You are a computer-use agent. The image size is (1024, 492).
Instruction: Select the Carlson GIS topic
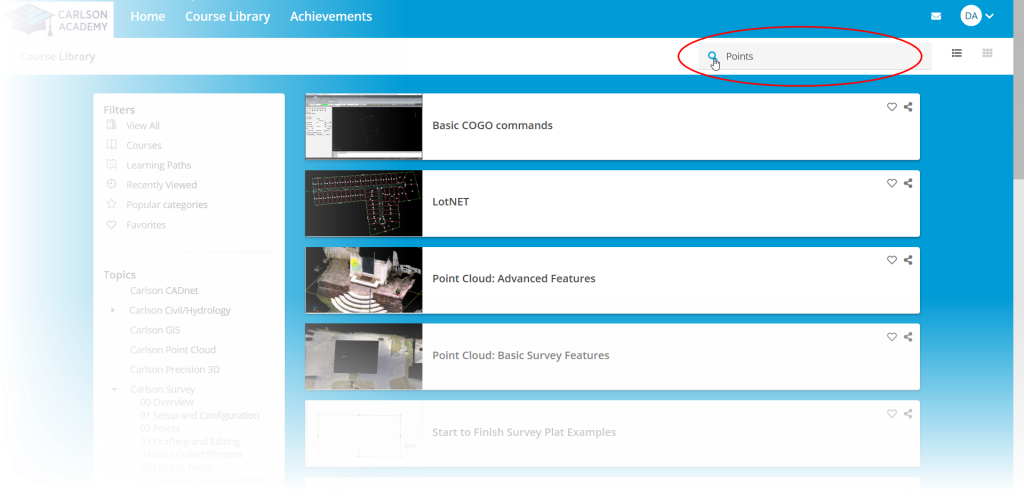(155, 330)
